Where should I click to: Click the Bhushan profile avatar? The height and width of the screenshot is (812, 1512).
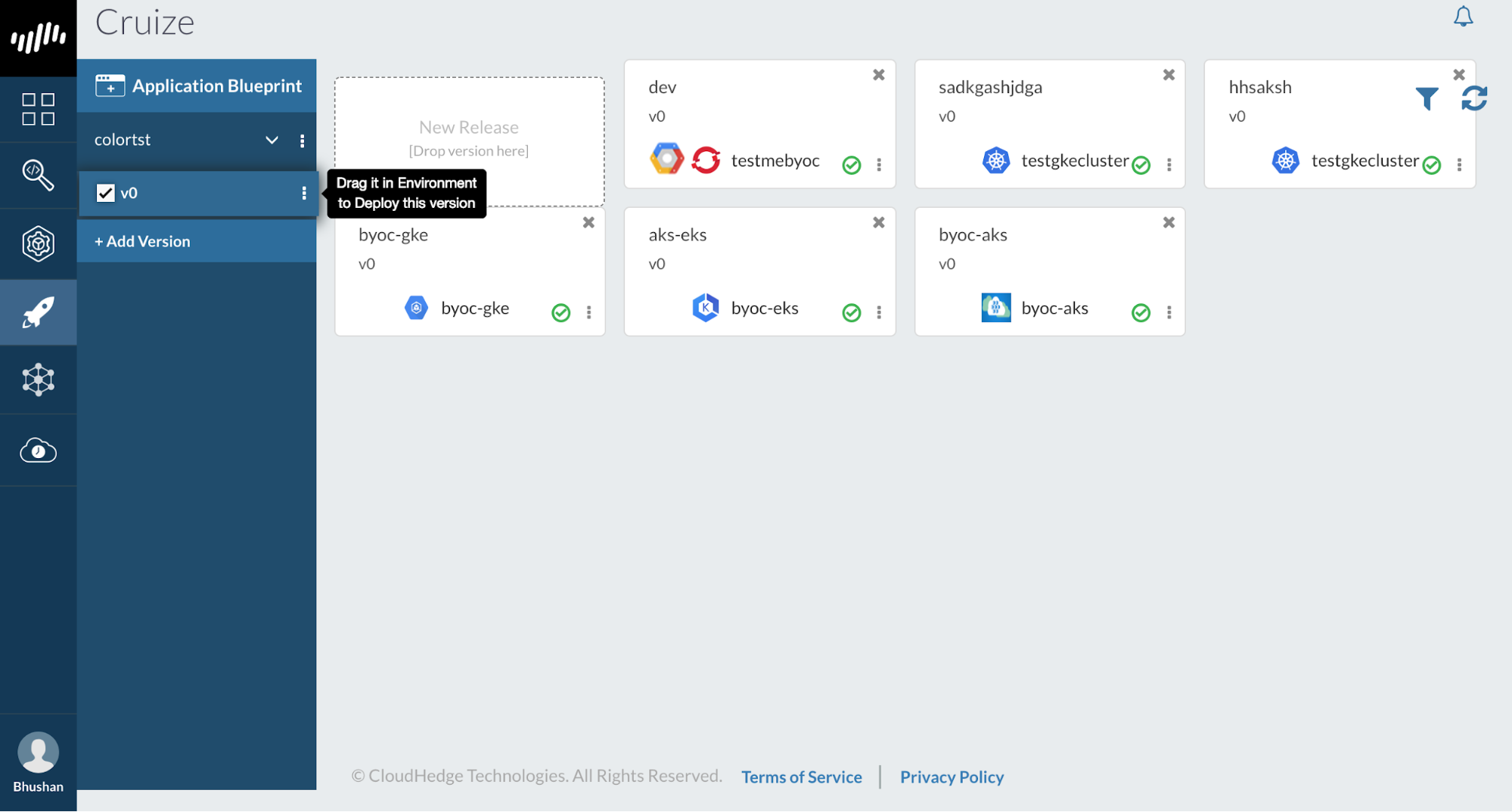(x=38, y=752)
